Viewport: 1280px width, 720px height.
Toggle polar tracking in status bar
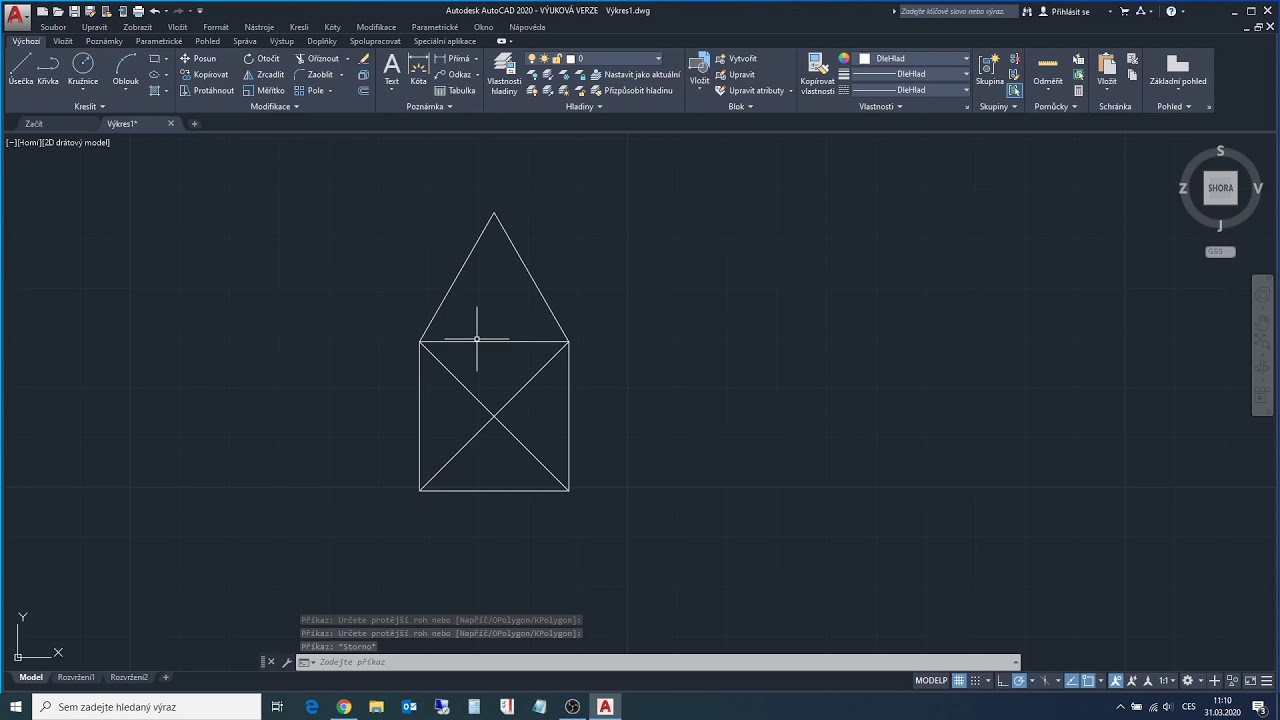[1019, 681]
